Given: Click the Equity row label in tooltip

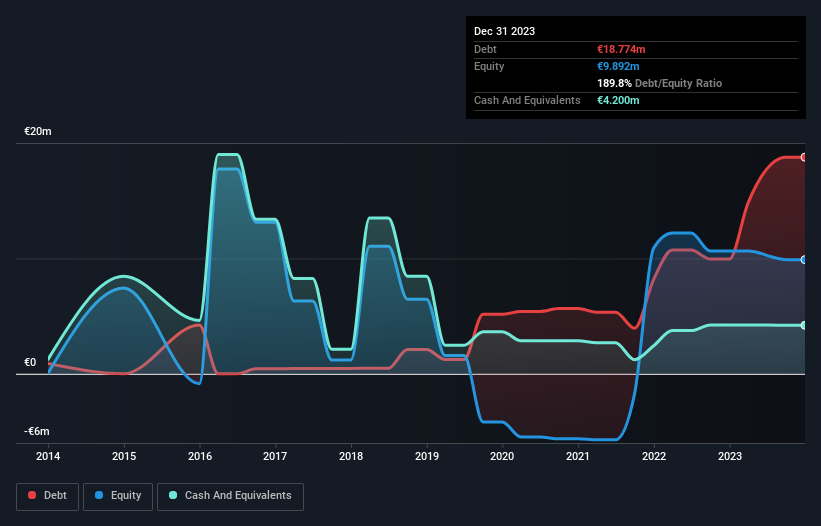Looking at the screenshot, I should pos(489,66).
